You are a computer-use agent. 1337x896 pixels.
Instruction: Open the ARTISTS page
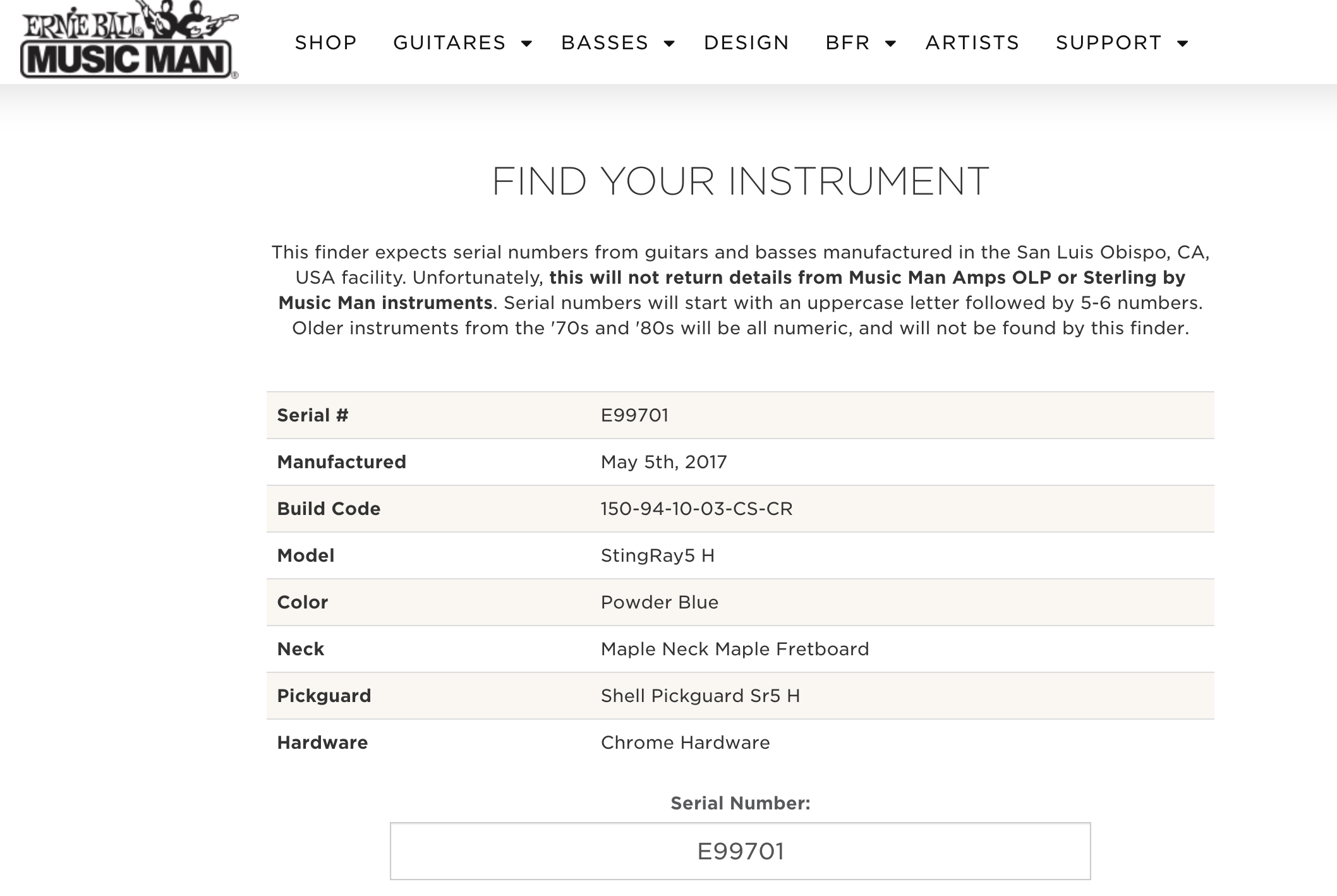pyautogui.click(x=972, y=43)
